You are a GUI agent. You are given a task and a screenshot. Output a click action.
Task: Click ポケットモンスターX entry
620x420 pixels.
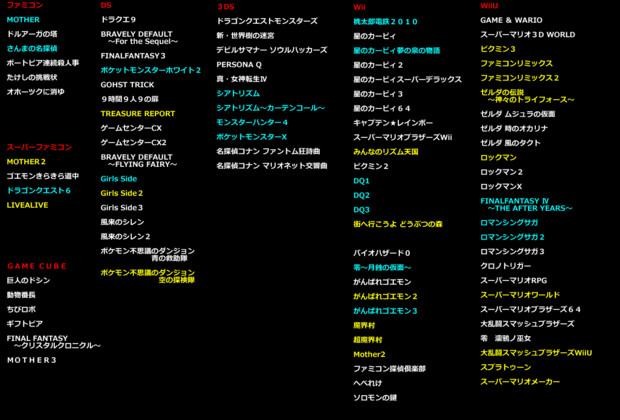(252, 137)
